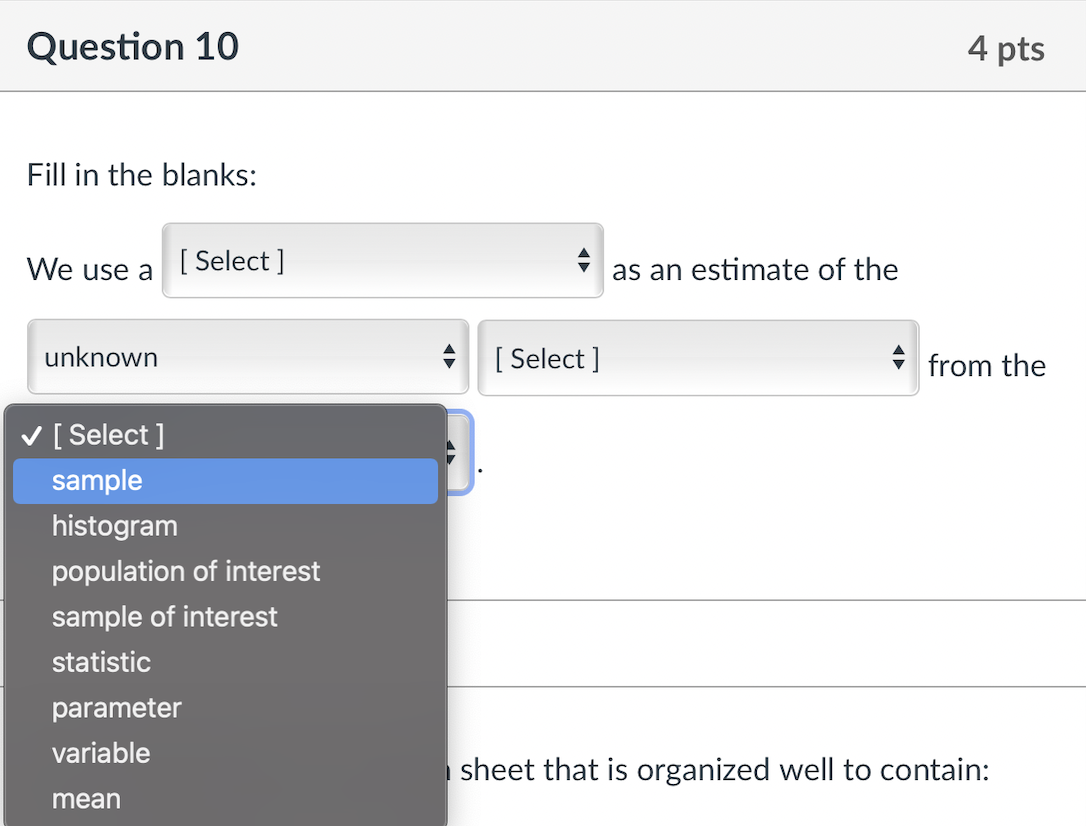1086x826 pixels.
Task: Click the "Fill in the blanks:" text
Action: coord(141,174)
